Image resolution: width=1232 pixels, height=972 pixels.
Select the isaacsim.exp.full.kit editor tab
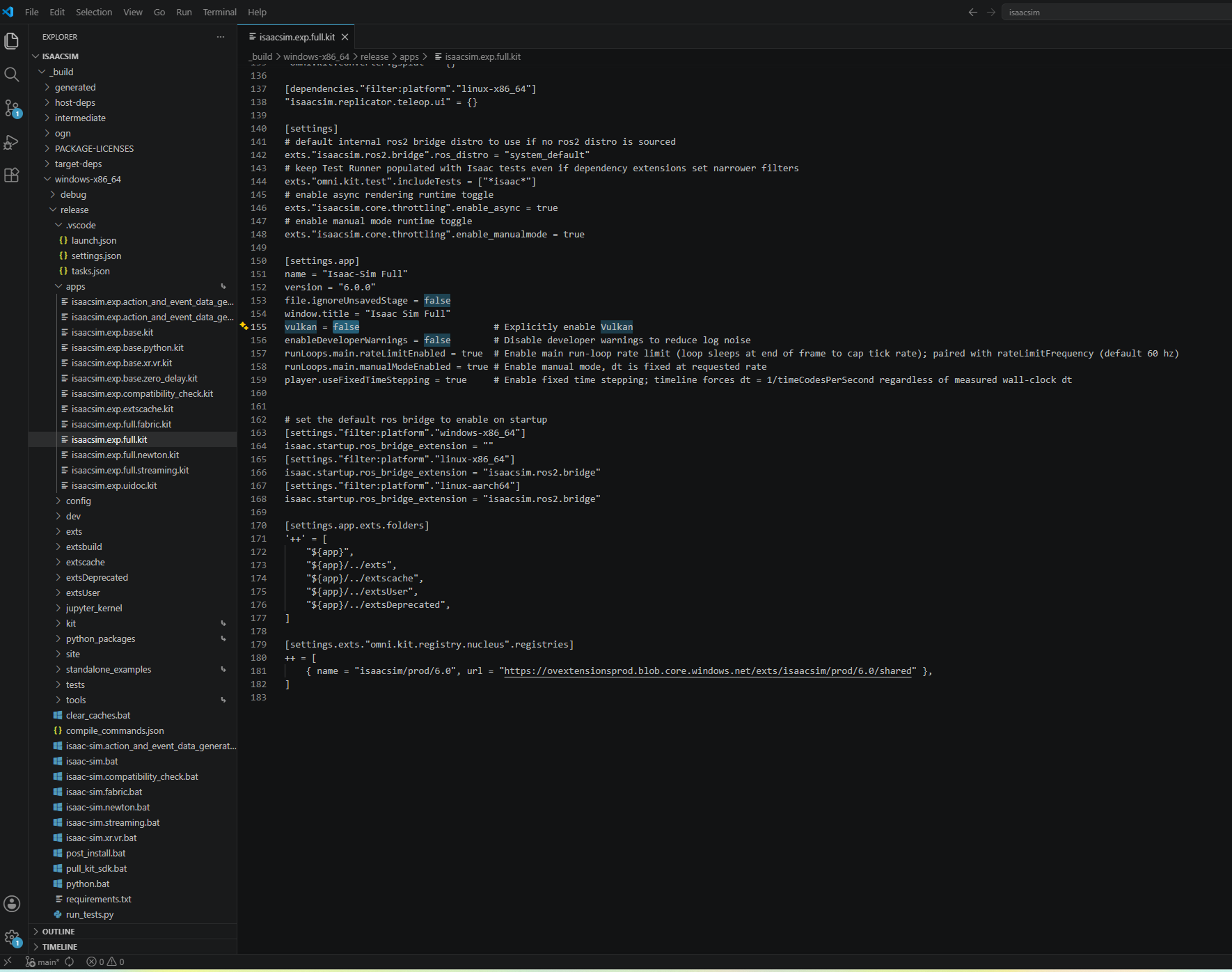tap(297, 37)
